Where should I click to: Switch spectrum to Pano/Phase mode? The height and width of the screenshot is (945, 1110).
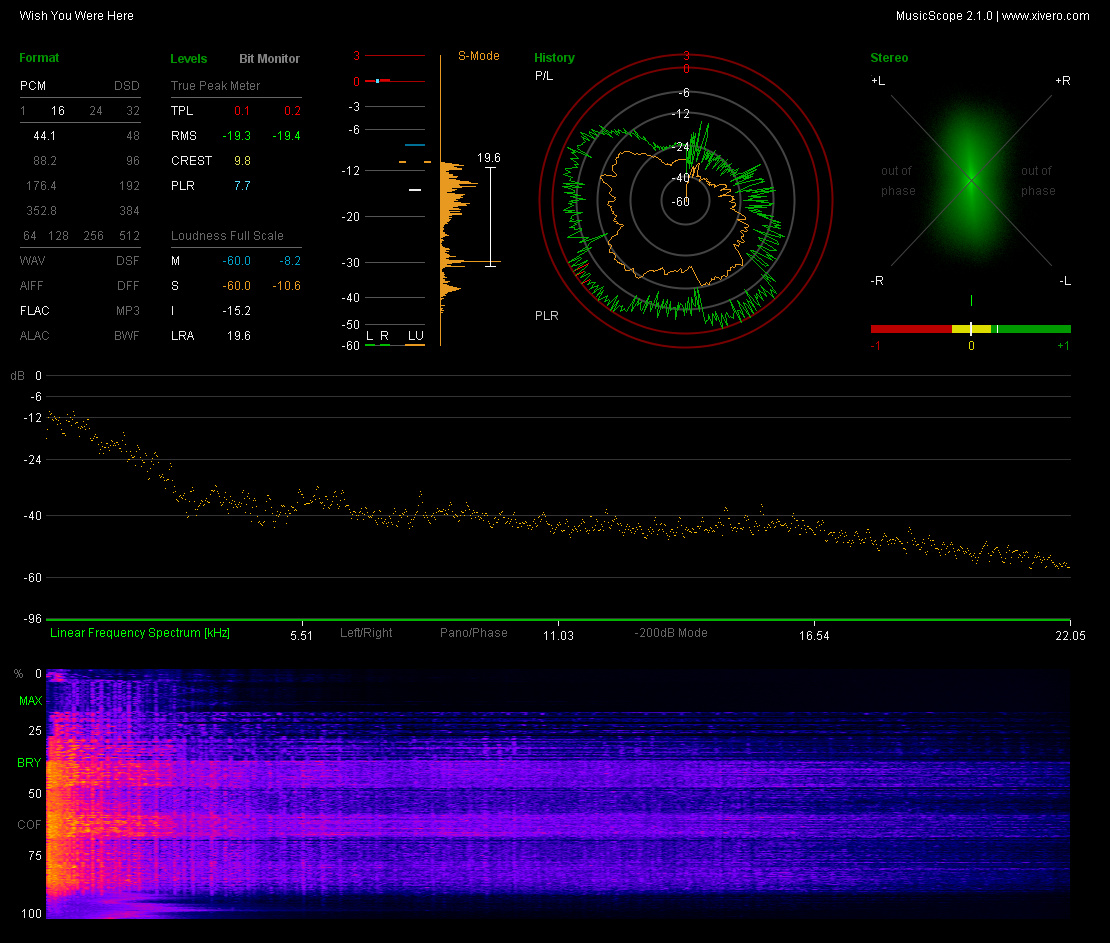point(474,633)
